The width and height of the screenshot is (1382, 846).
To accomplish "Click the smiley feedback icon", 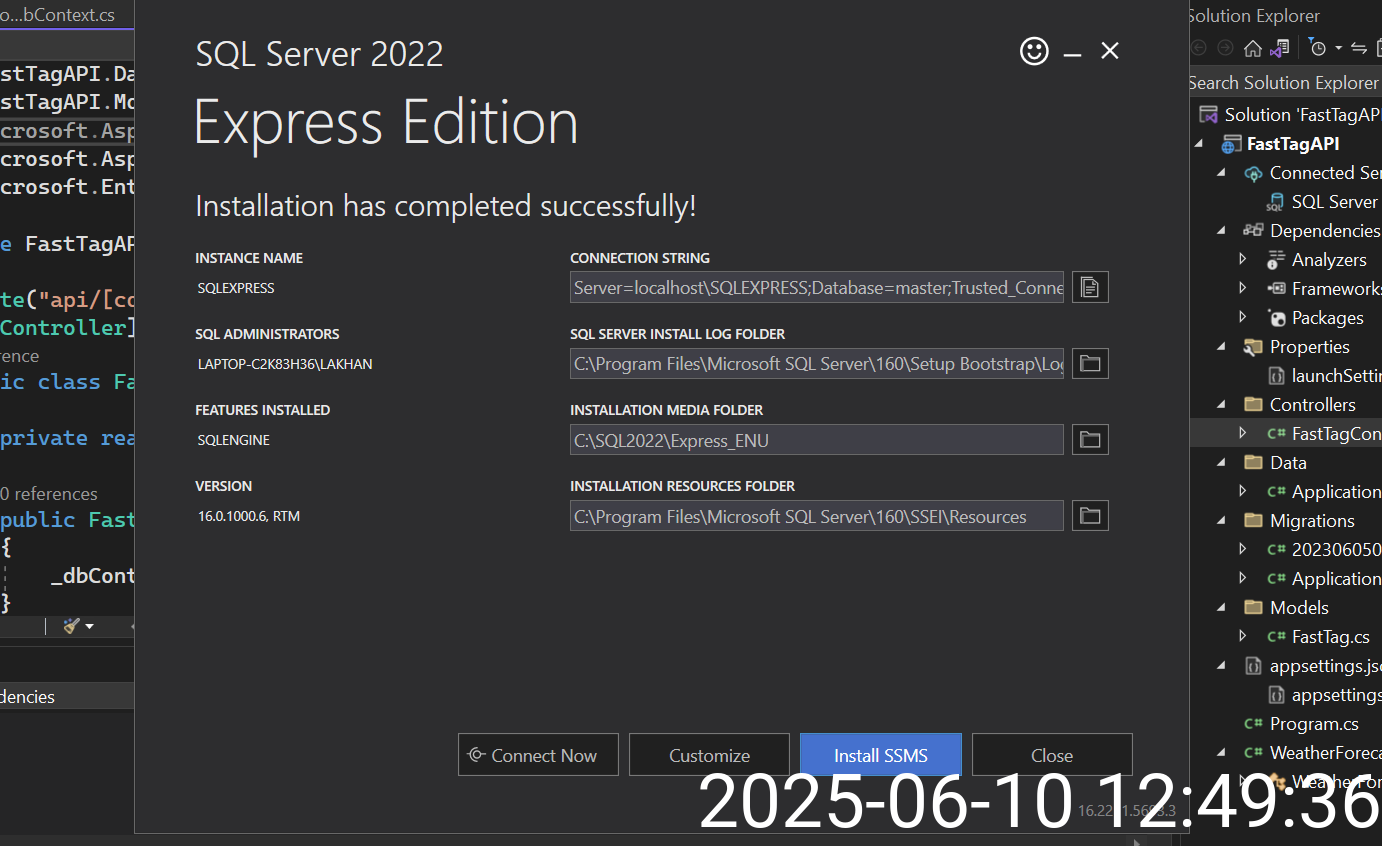I will [1034, 51].
